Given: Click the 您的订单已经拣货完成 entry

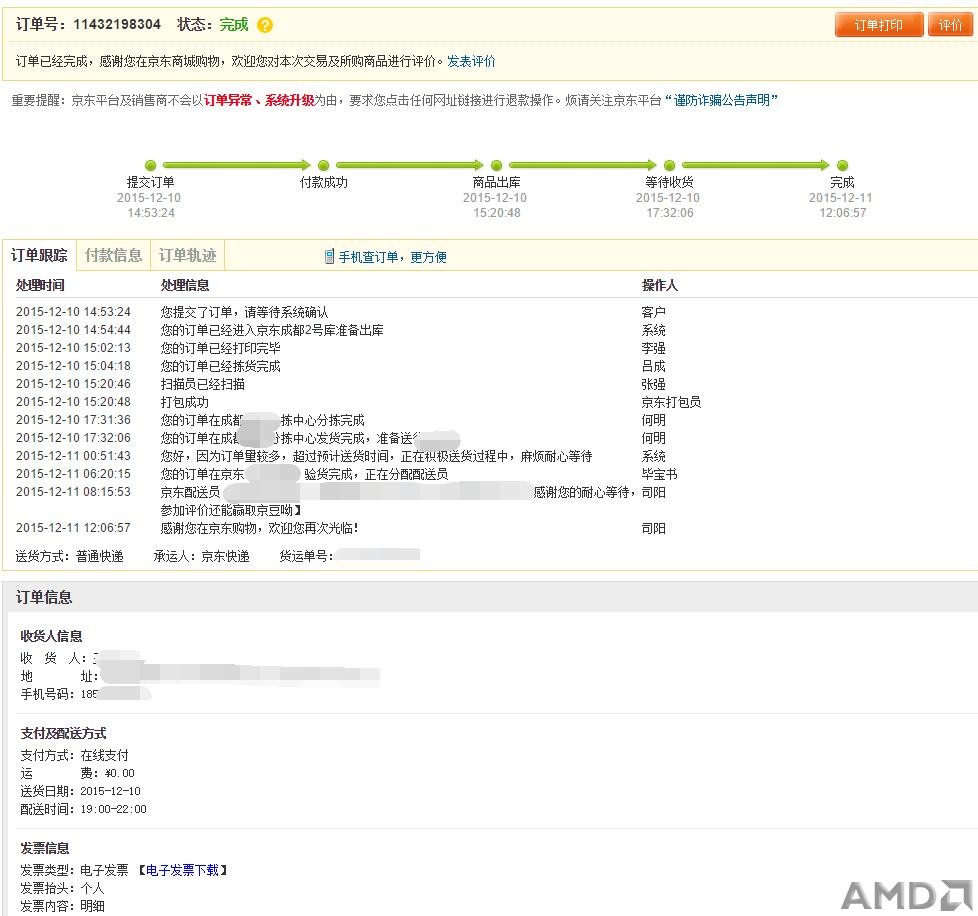Looking at the screenshot, I should pyautogui.click(x=220, y=366).
